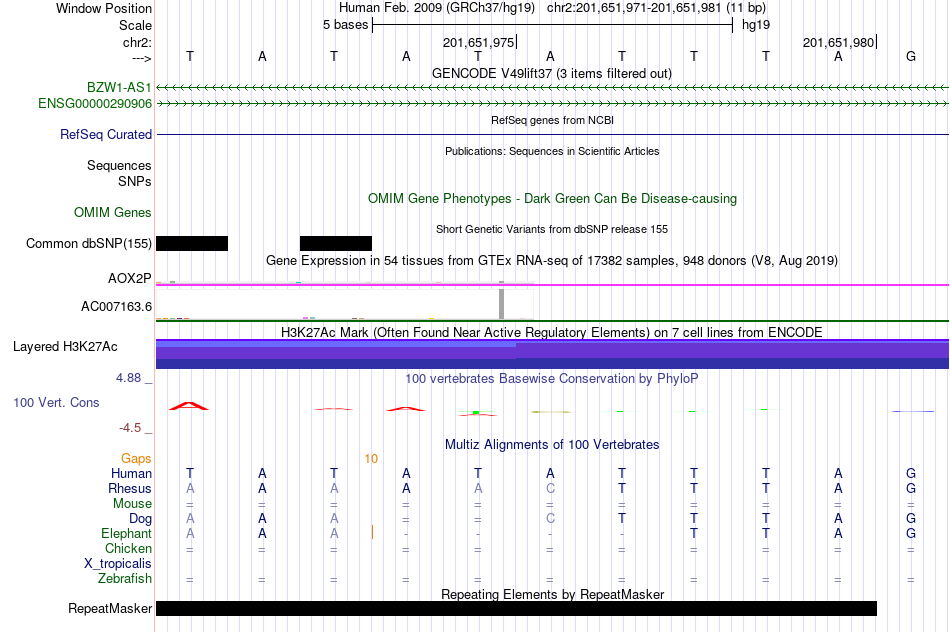The height and width of the screenshot is (632, 950).
Task: Click the Scale label
Action: 135,25
